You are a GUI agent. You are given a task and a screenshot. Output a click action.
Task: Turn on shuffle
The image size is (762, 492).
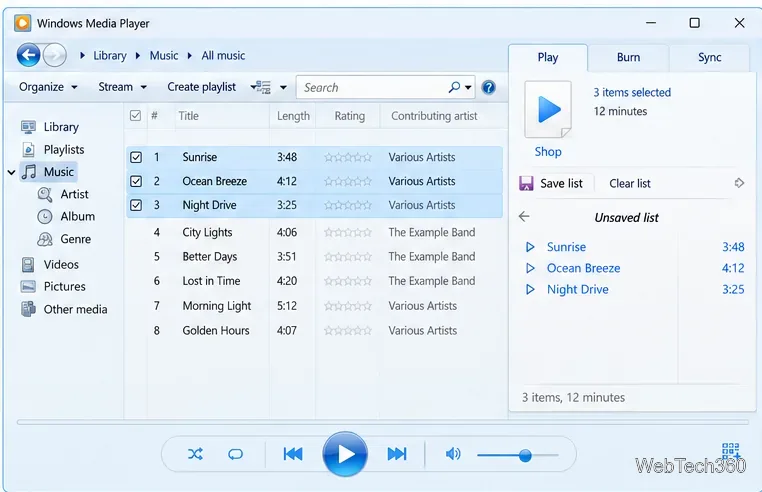tap(195, 455)
